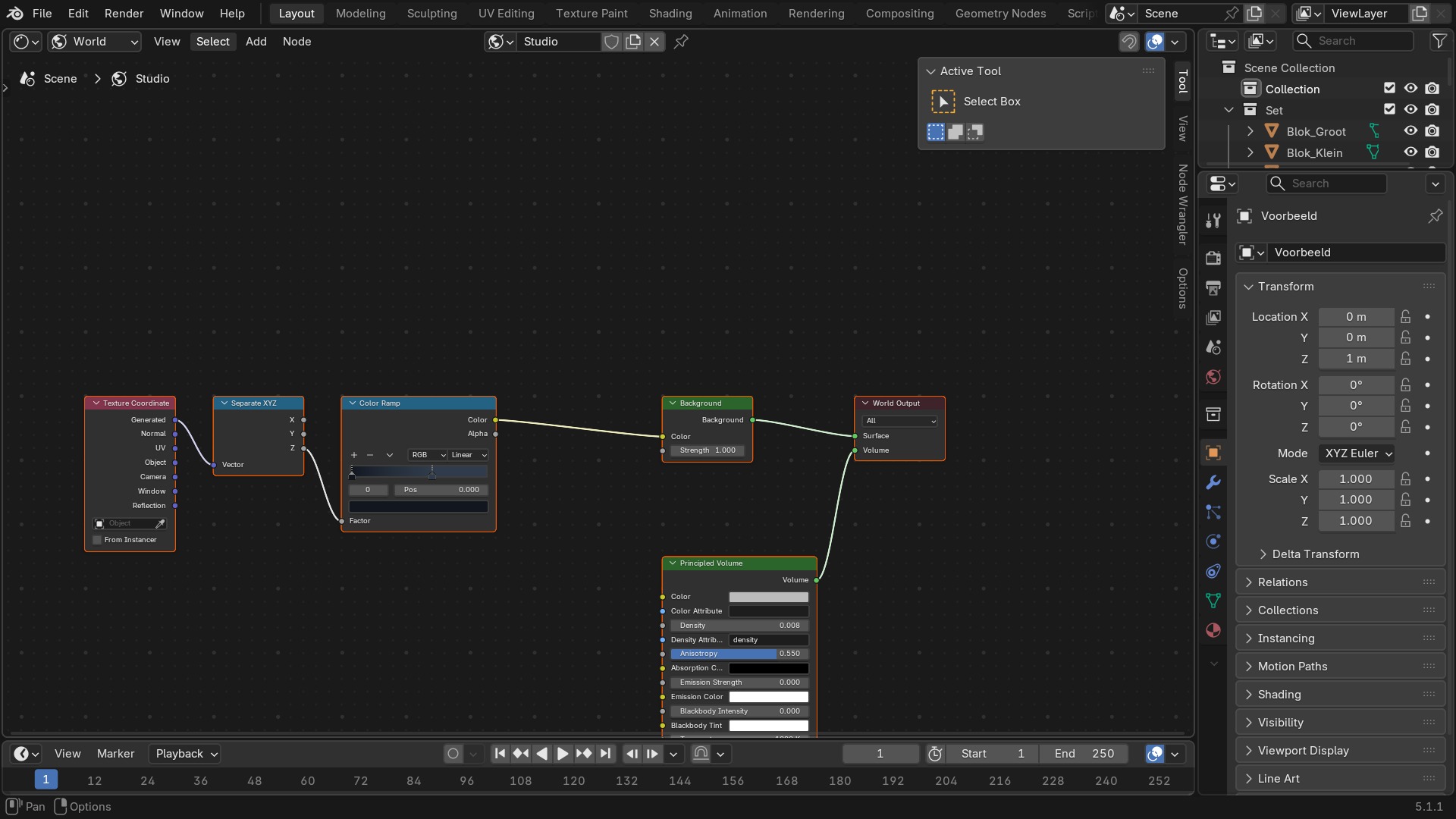The width and height of the screenshot is (1456, 819).
Task: Toggle Location X lock
Action: pyautogui.click(x=1405, y=316)
